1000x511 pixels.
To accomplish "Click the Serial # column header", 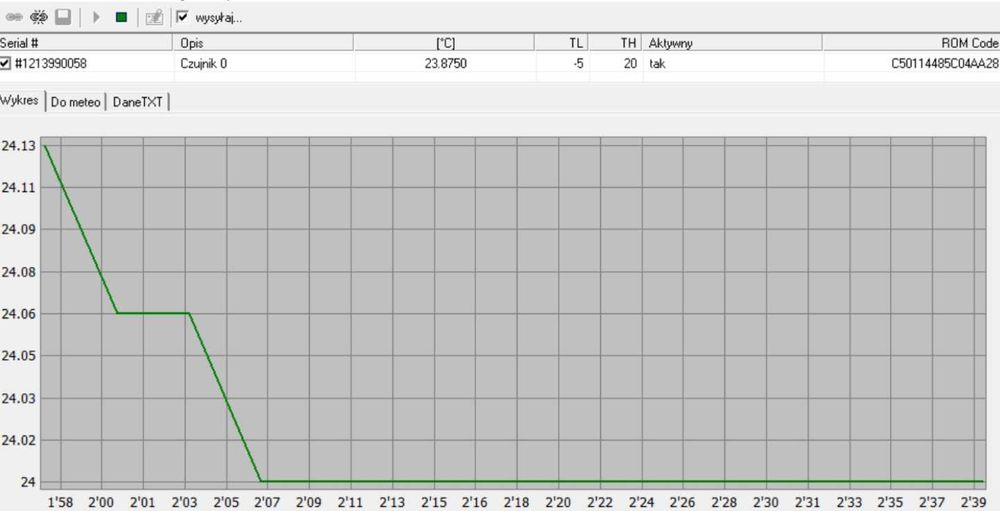I will [86, 43].
